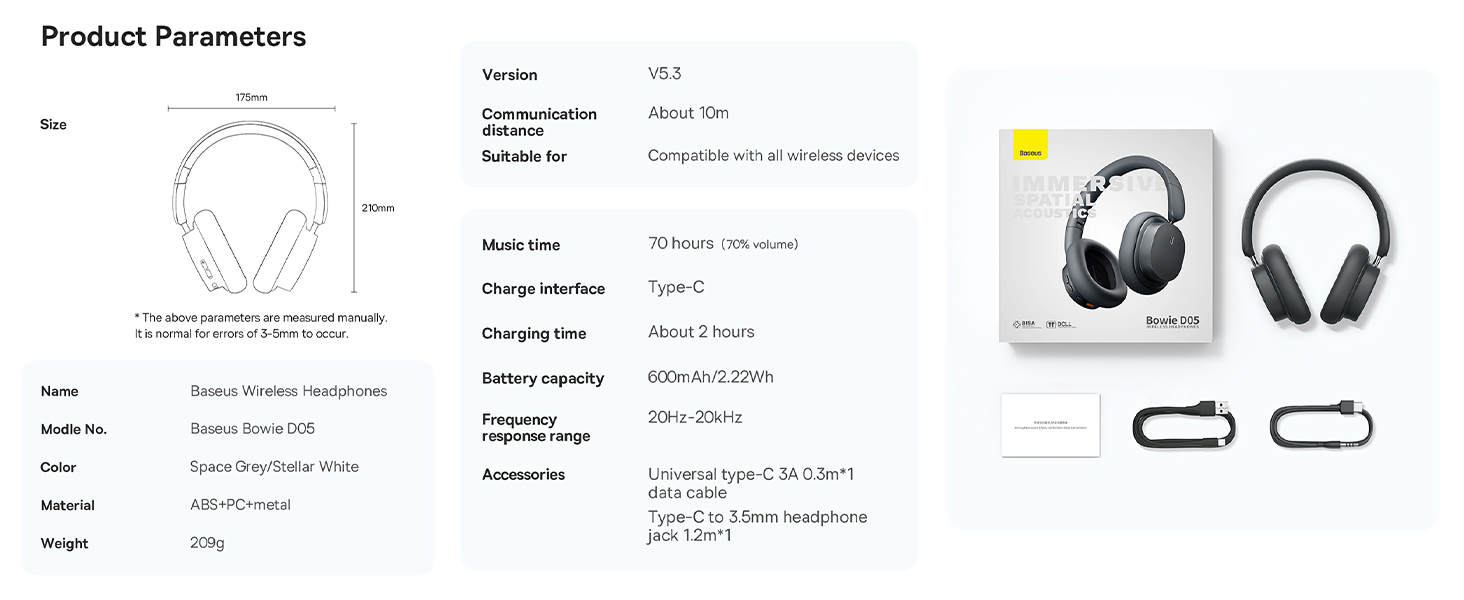Select the USB-A to Type-C cable image
This screenshot has width=1464, height=600.
tap(1184, 424)
